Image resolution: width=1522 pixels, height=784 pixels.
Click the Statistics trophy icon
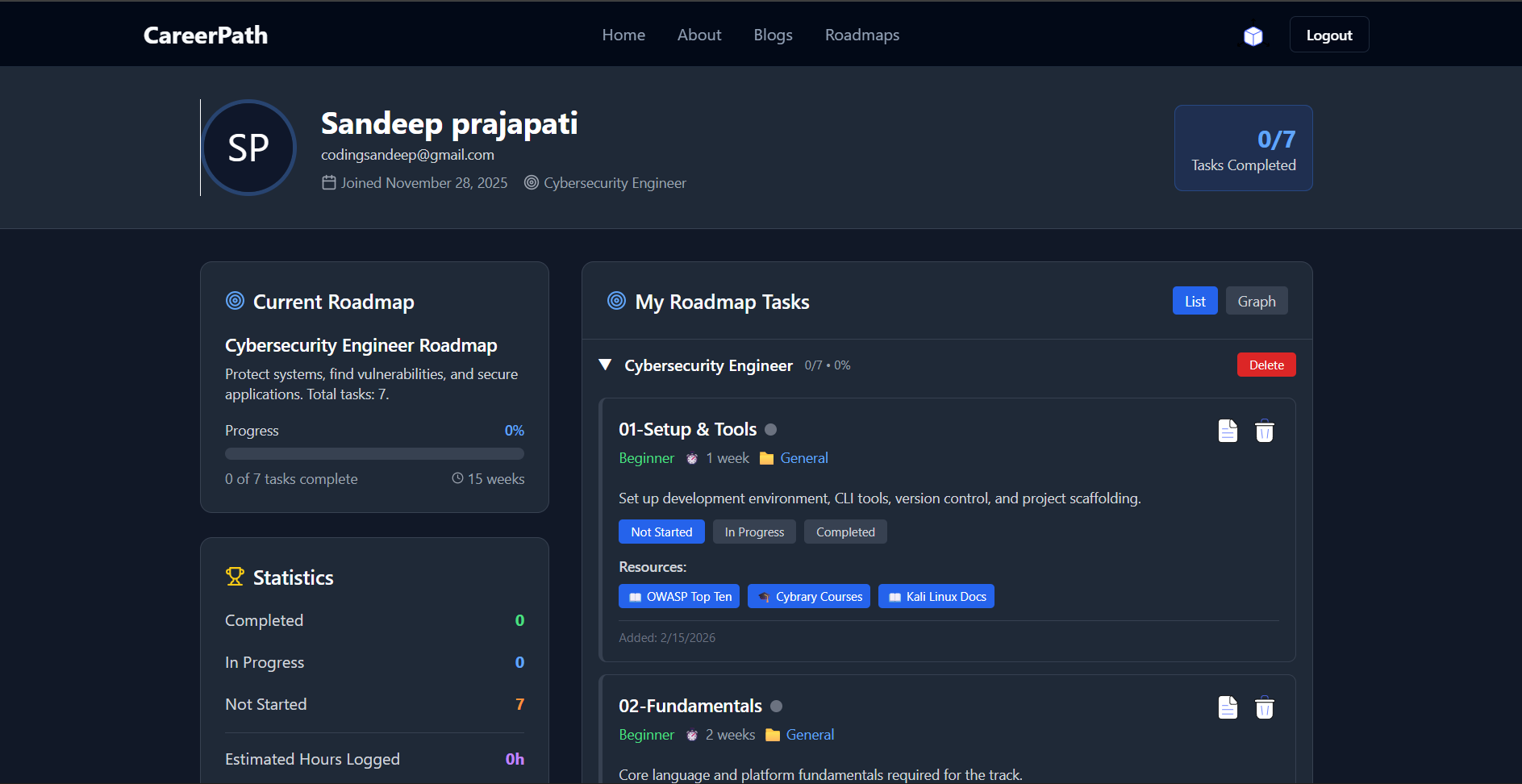tap(235, 577)
